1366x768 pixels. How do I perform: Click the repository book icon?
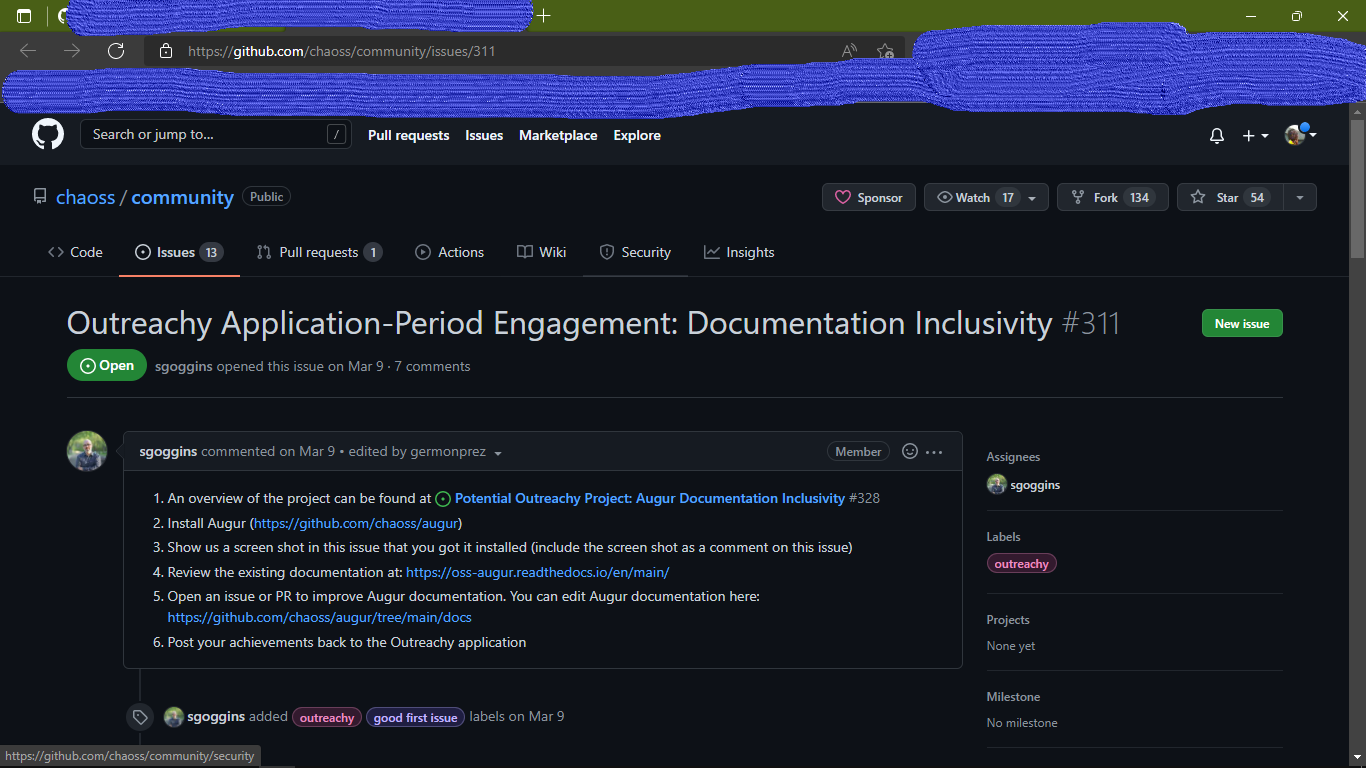point(40,197)
